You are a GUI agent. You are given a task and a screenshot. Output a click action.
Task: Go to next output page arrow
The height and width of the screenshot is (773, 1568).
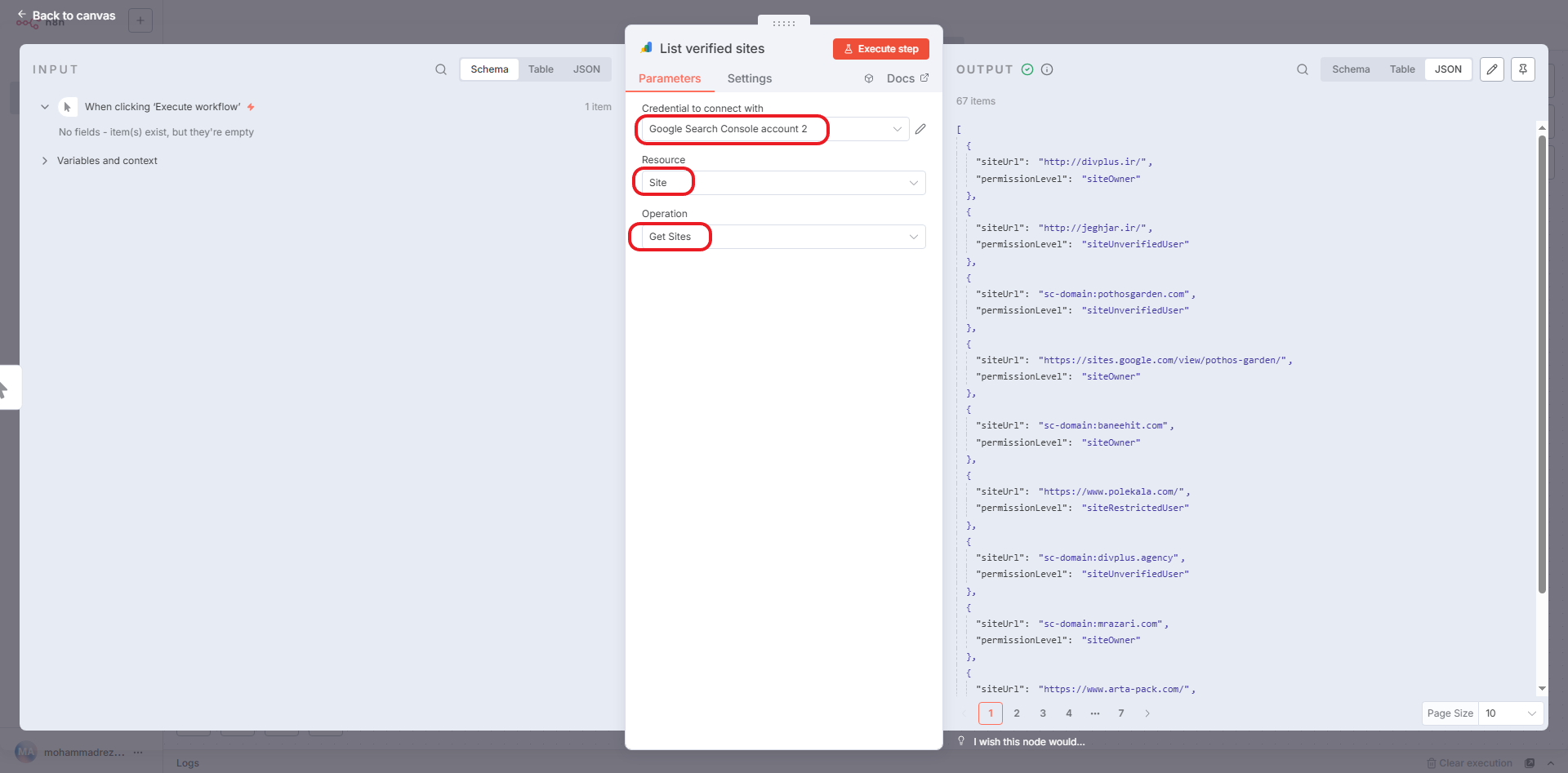1147,713
